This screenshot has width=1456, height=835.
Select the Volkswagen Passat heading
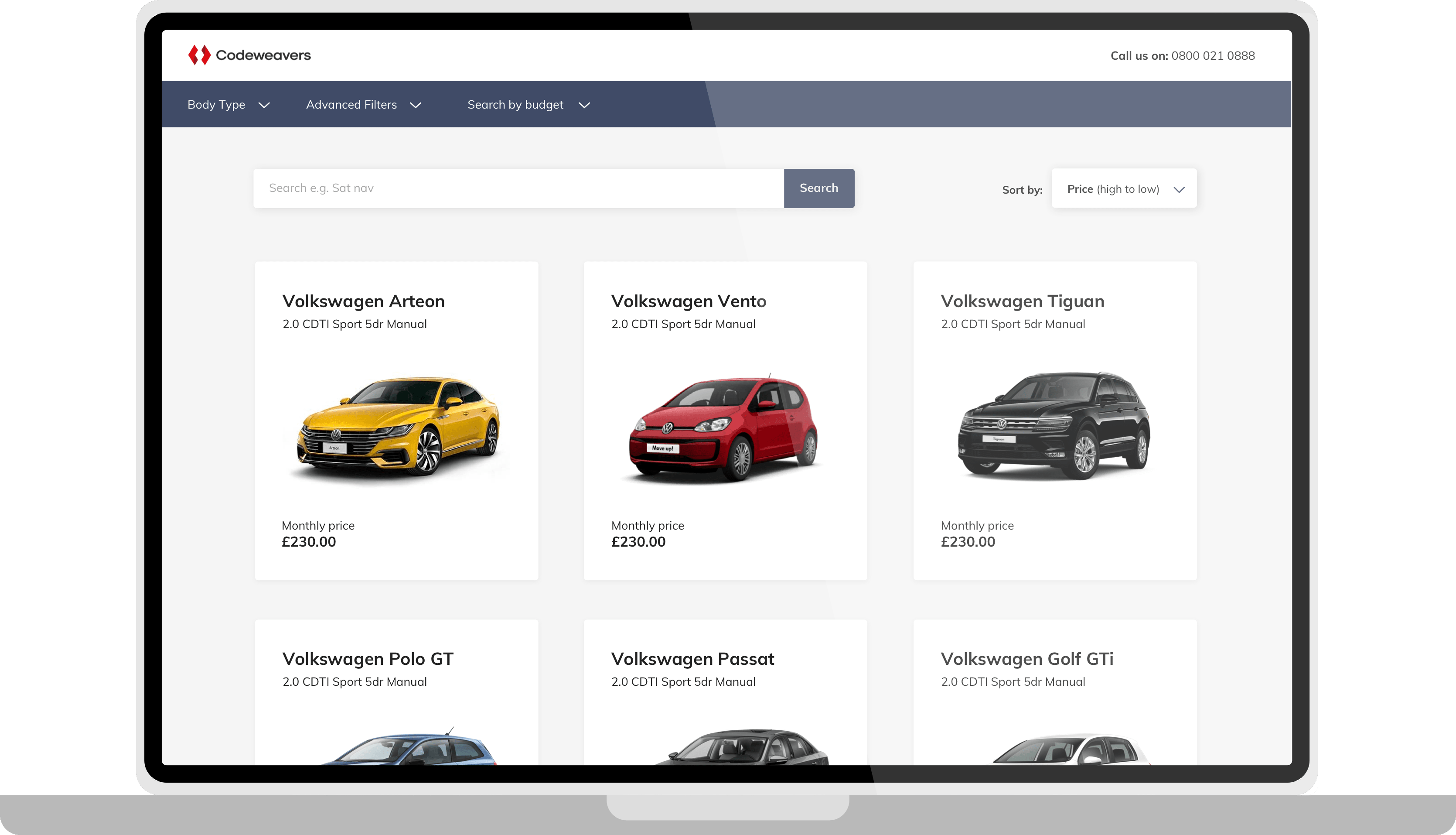tap(692, 659)
